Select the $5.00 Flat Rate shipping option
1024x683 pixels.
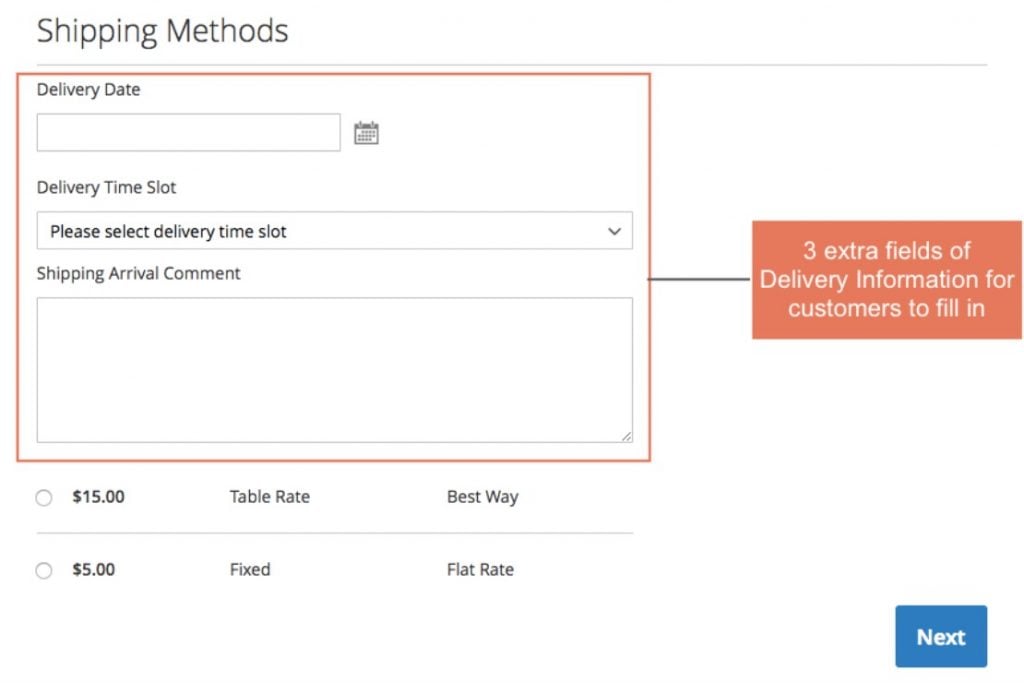point(43,570)
